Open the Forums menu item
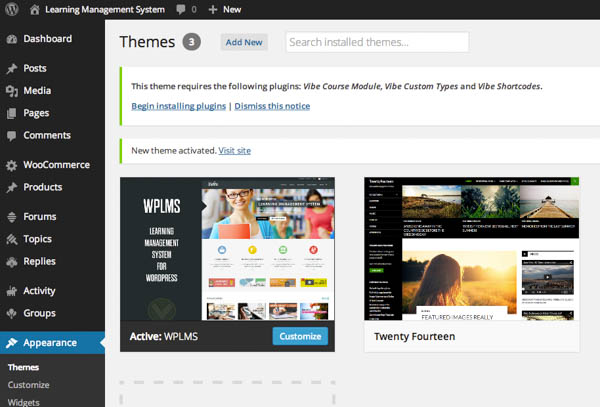 tap(40, 217)
